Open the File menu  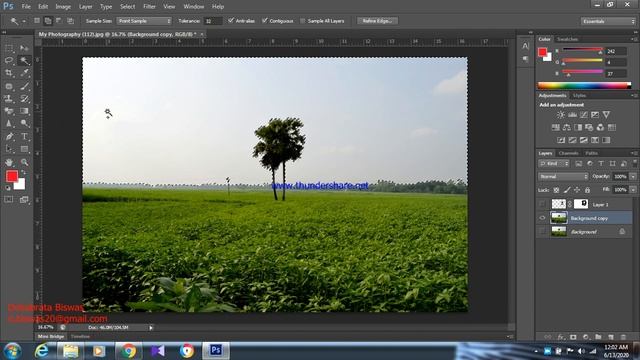(26, 7)
